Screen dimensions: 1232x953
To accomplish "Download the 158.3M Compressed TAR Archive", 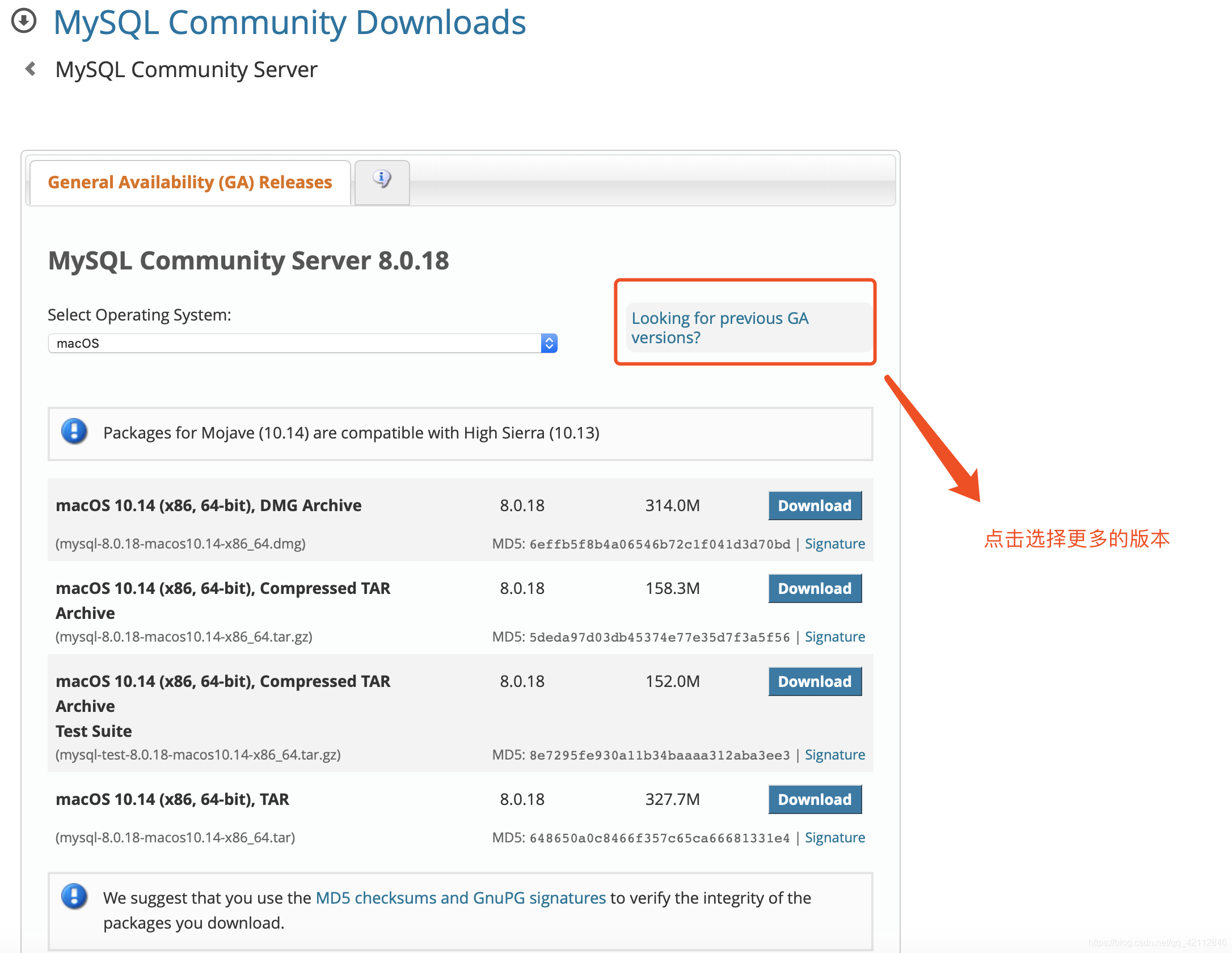I will [x=815, y=588].
